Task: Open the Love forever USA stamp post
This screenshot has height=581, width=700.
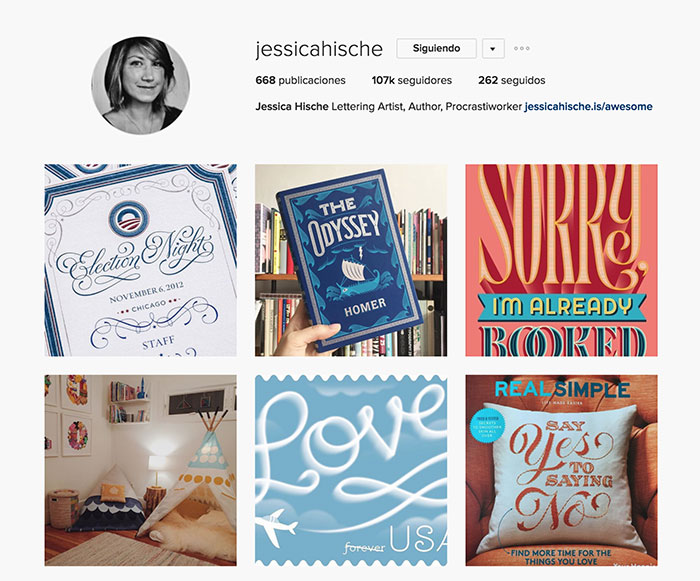Action: (x=351, y=470)
